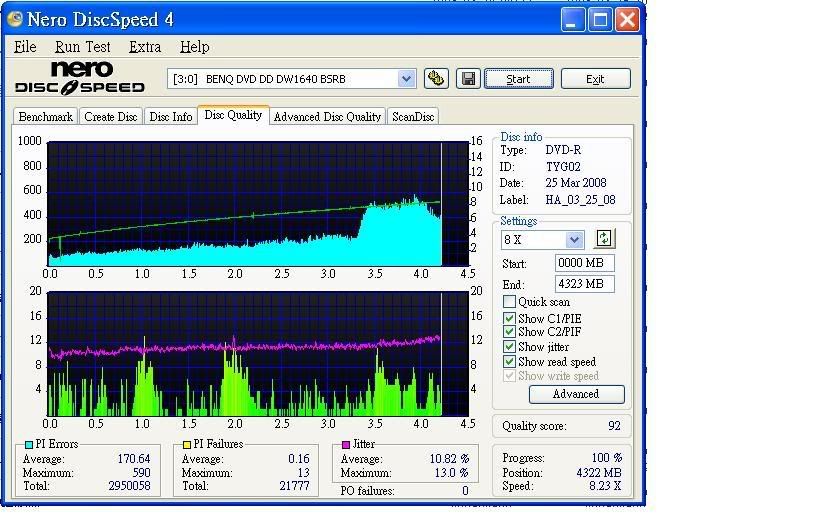Click the disc type value DVD-R
The width and height of the screenshot is (840, 525).
pyautogui.click(x=563, y=150)
